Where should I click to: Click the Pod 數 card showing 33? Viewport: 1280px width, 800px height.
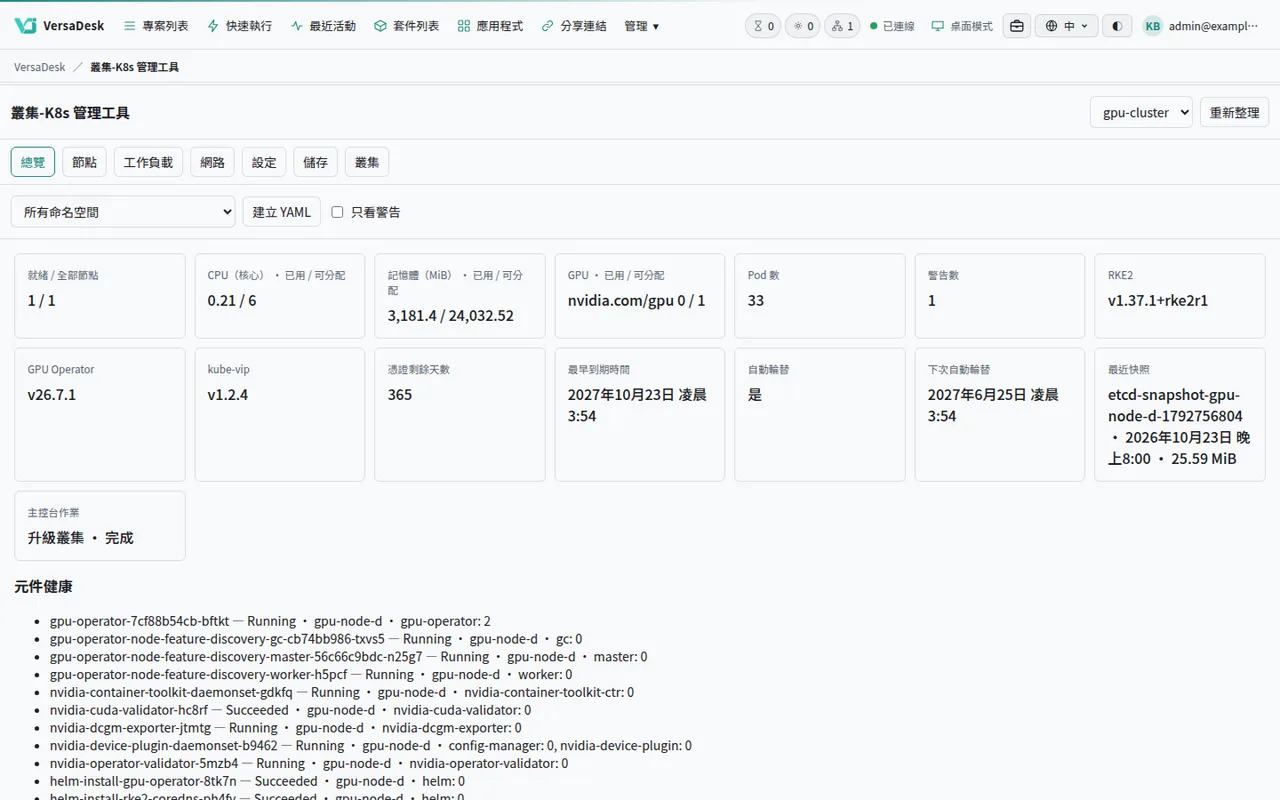tap(820, 296)
